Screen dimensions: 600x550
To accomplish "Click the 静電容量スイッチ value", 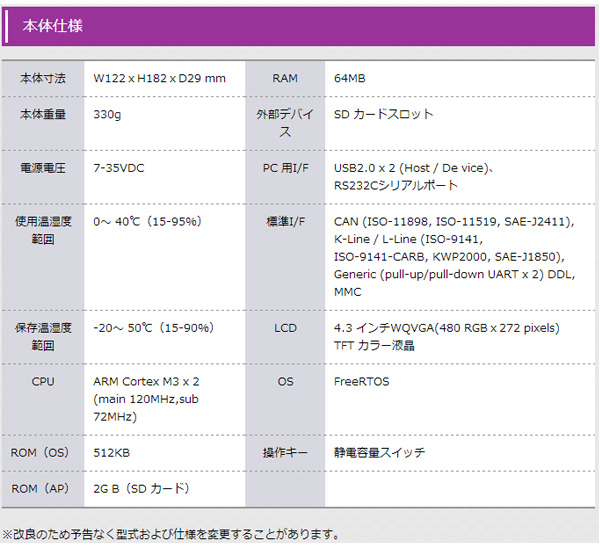I will pyautogui.click(x=379, y=453).
